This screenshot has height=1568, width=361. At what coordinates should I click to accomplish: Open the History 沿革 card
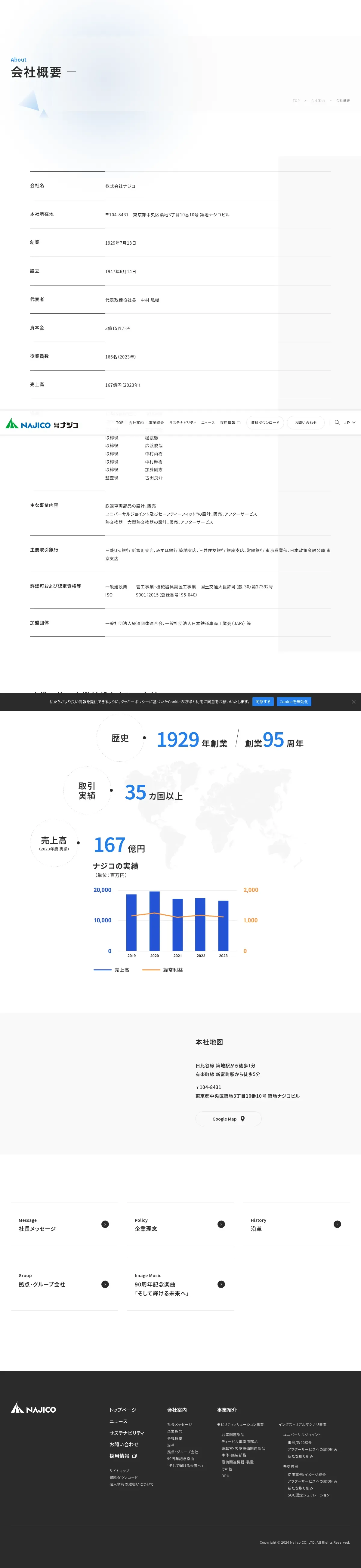coord(296,1224)
